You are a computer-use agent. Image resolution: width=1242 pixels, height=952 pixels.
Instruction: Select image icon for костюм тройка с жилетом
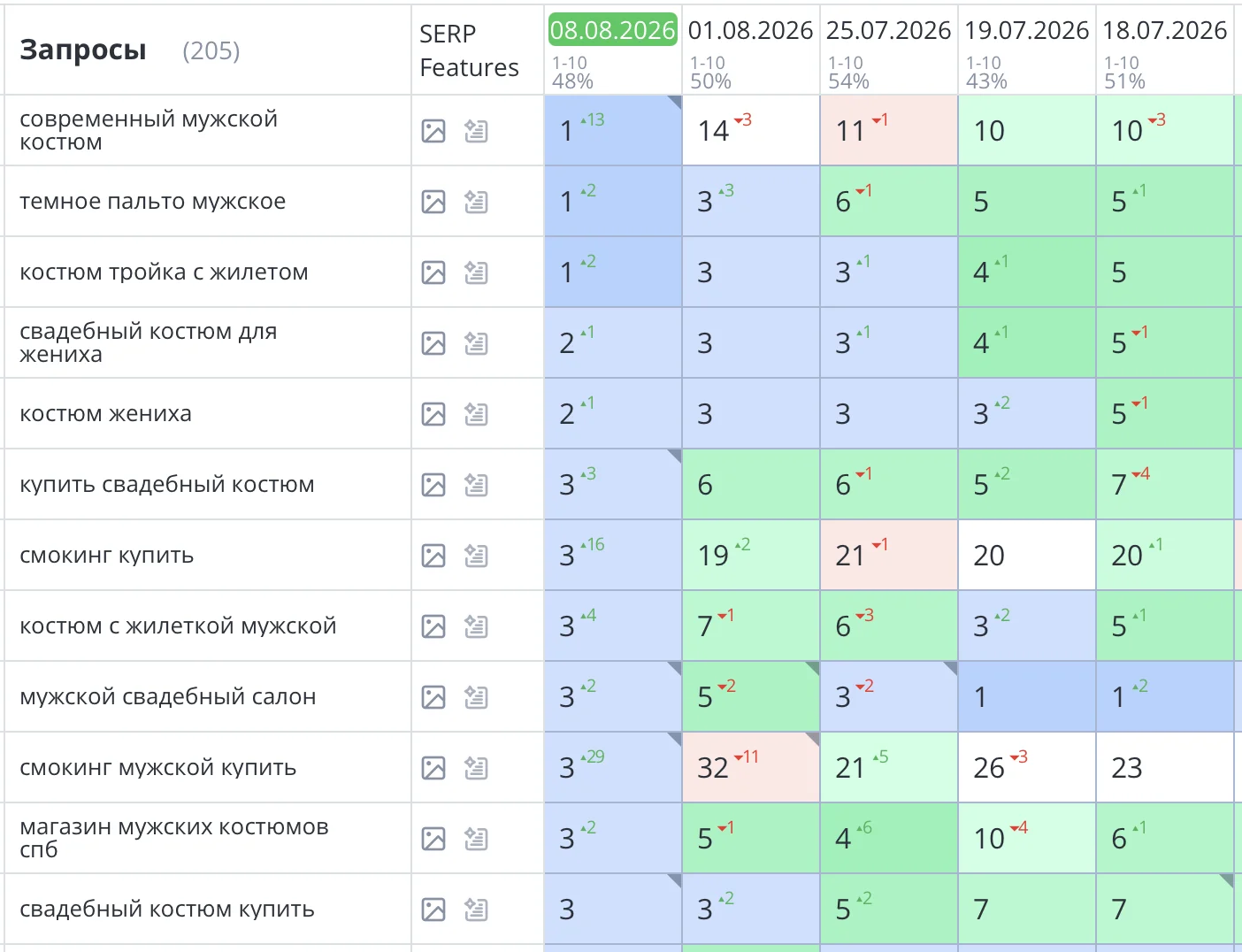(433, 273)
